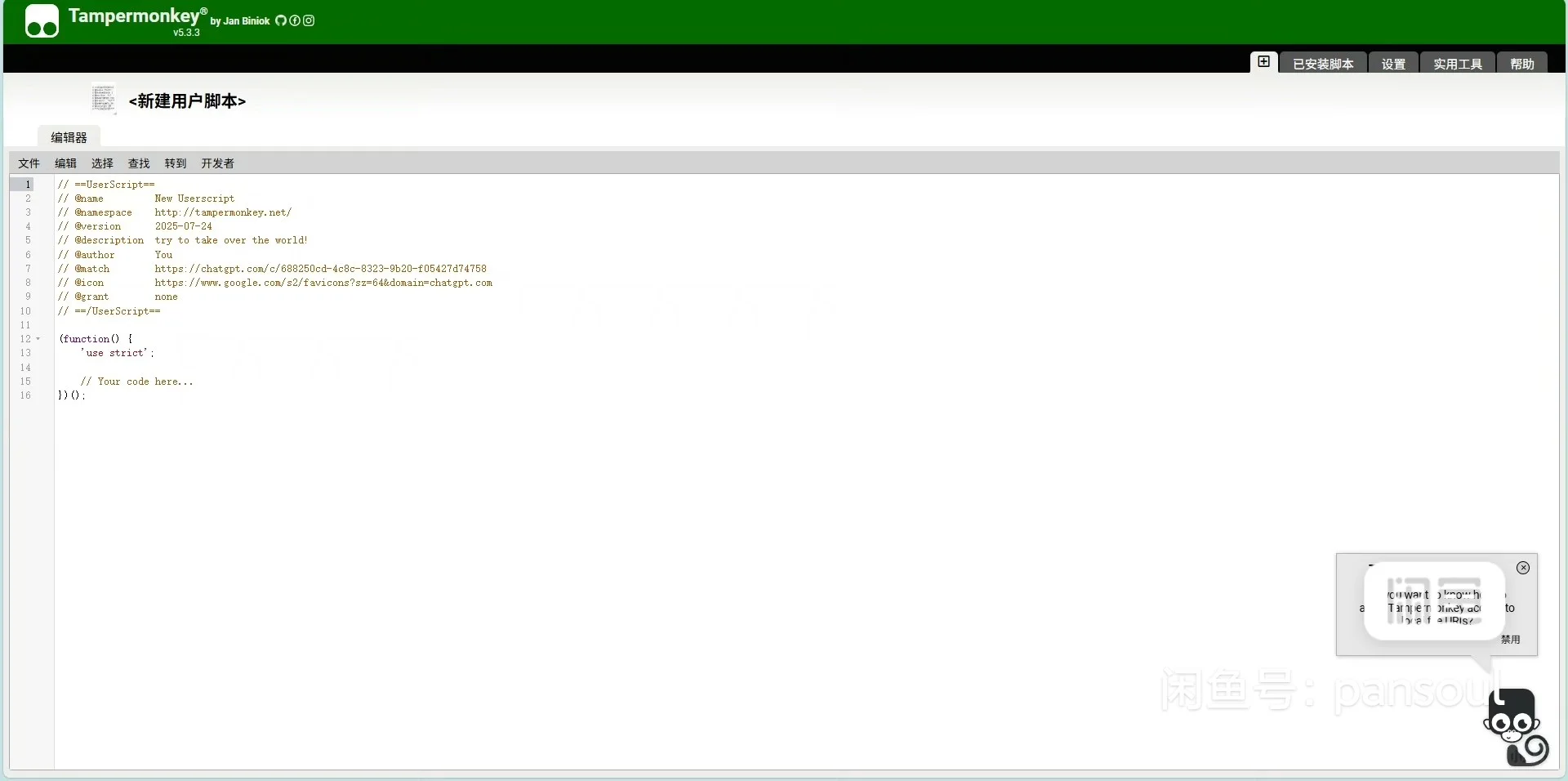1568x781 pixels.
Task: Open the 开发者 menu
Action: [x=217, y=163]
